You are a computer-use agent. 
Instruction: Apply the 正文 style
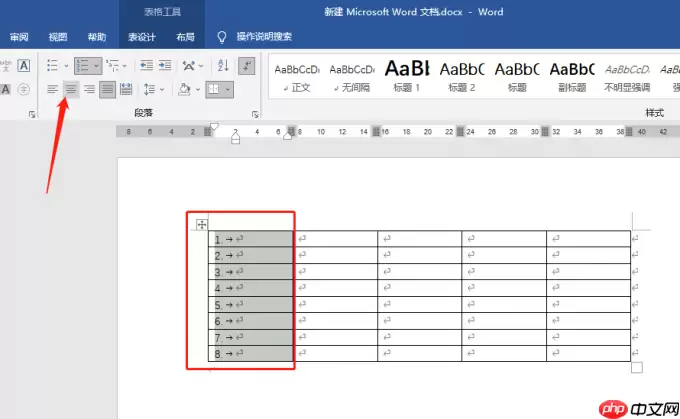[297, 77]
